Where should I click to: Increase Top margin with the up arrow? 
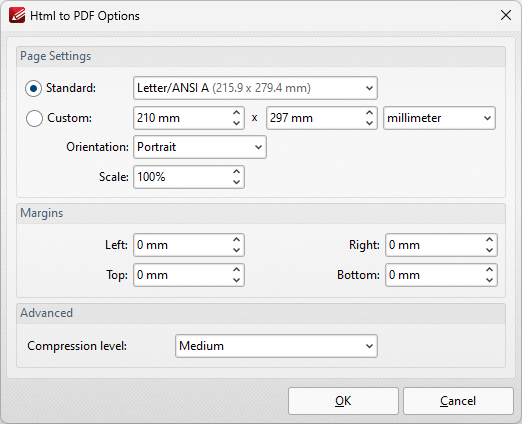tap(236, 270)
